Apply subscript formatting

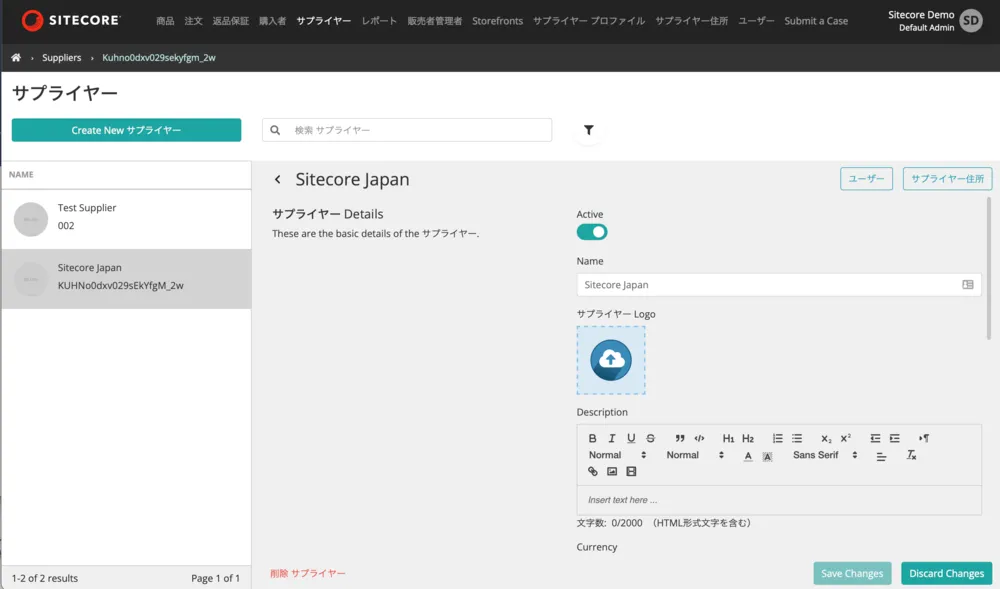tap(826, 438)
